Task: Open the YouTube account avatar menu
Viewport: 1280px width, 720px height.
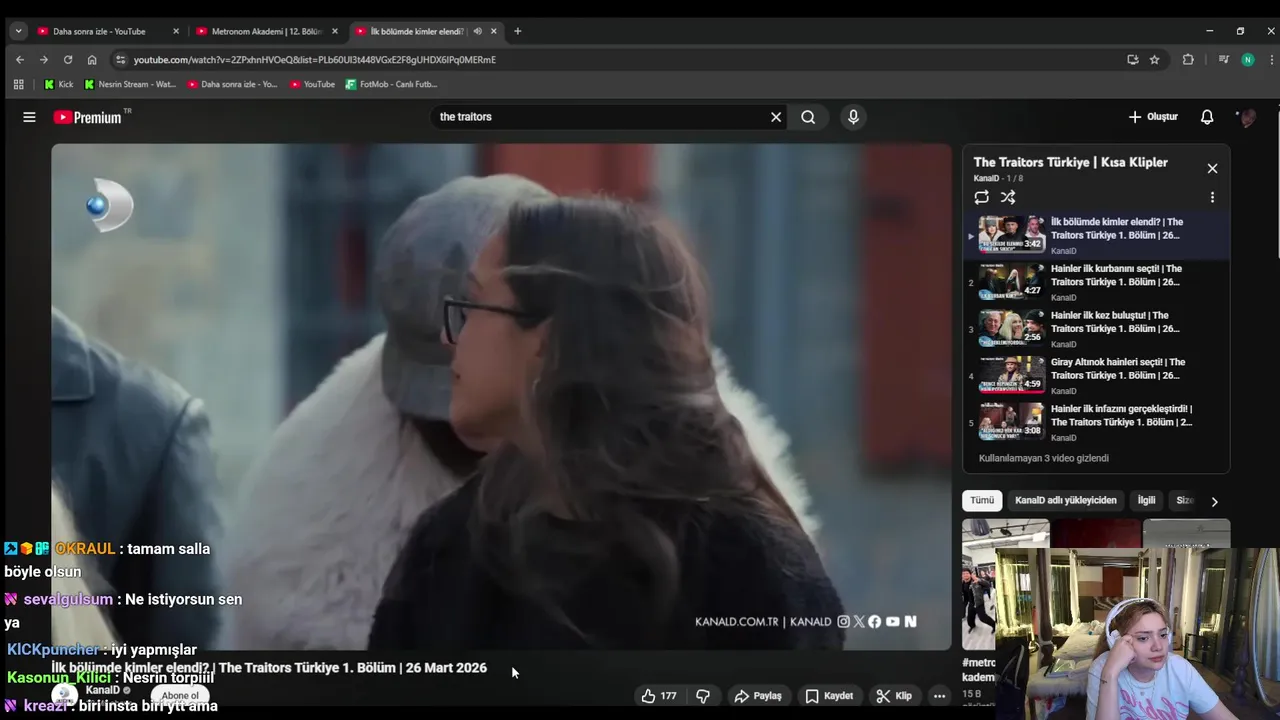Action: click(x=1246, y=117)
